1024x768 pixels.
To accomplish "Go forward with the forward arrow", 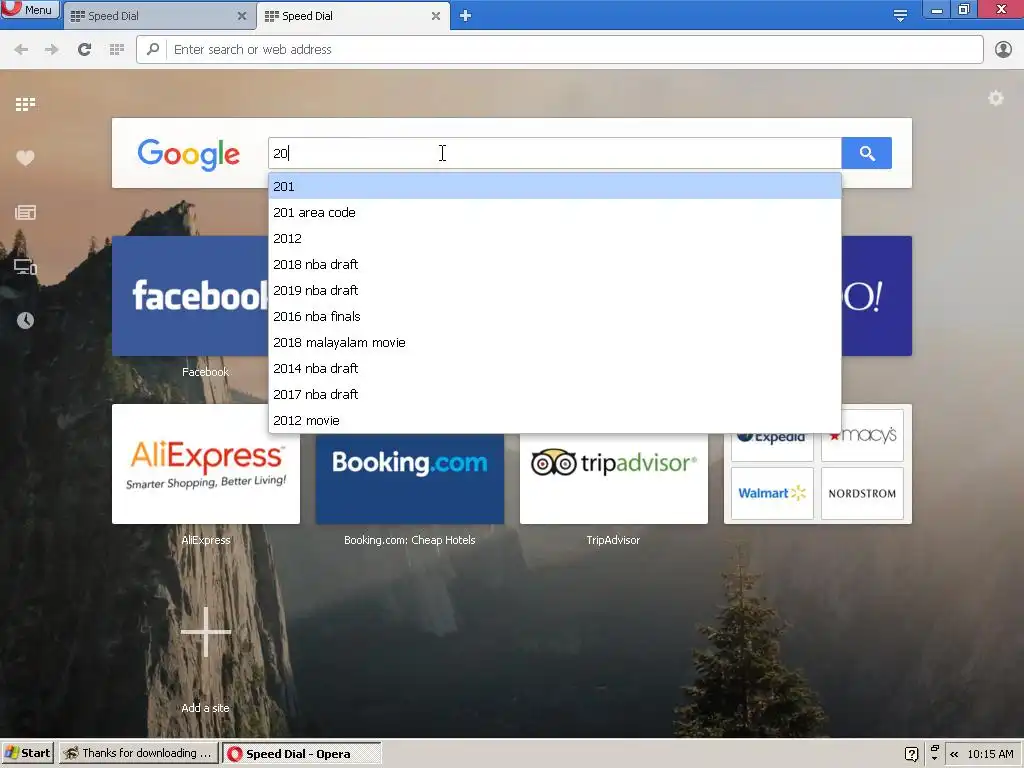I will pyautogui.click(x=52, y=50).
